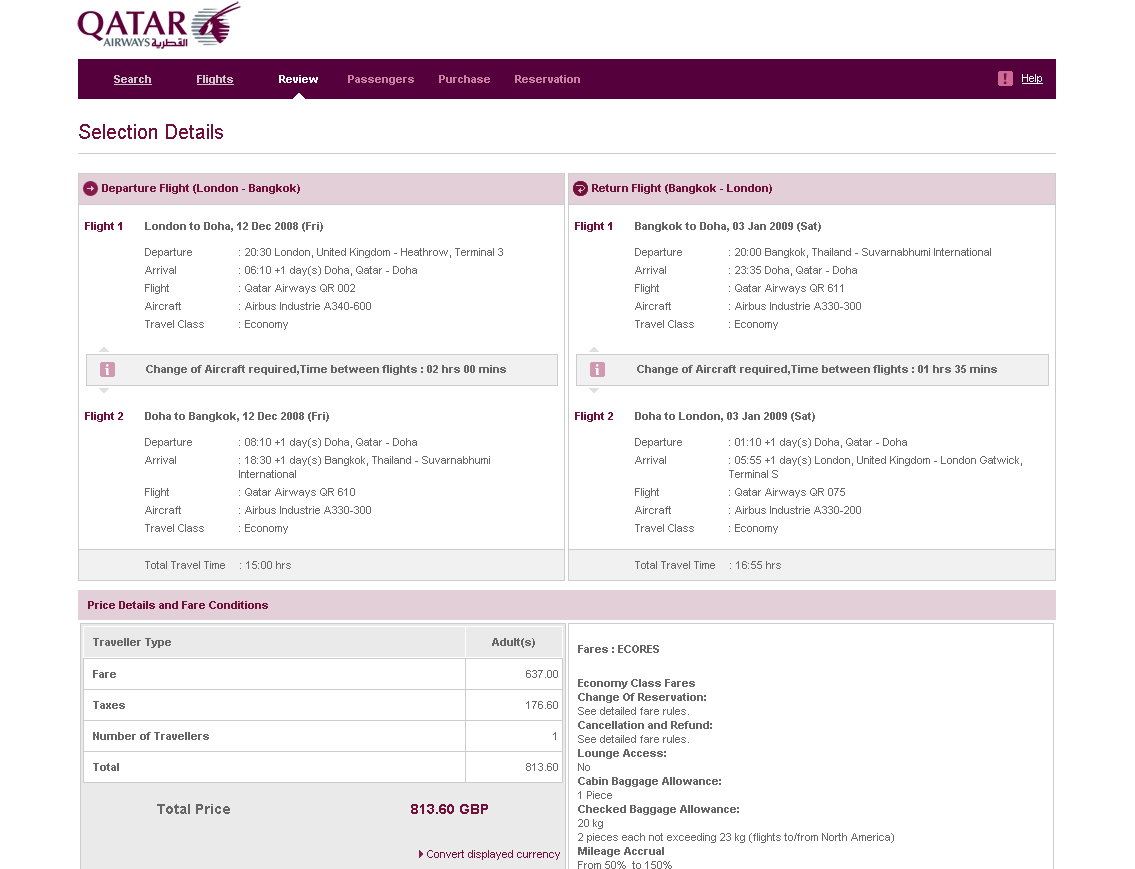The image size is (1135, 869).
Task: Go back to the Flights step
Action: tap(215, 80)
